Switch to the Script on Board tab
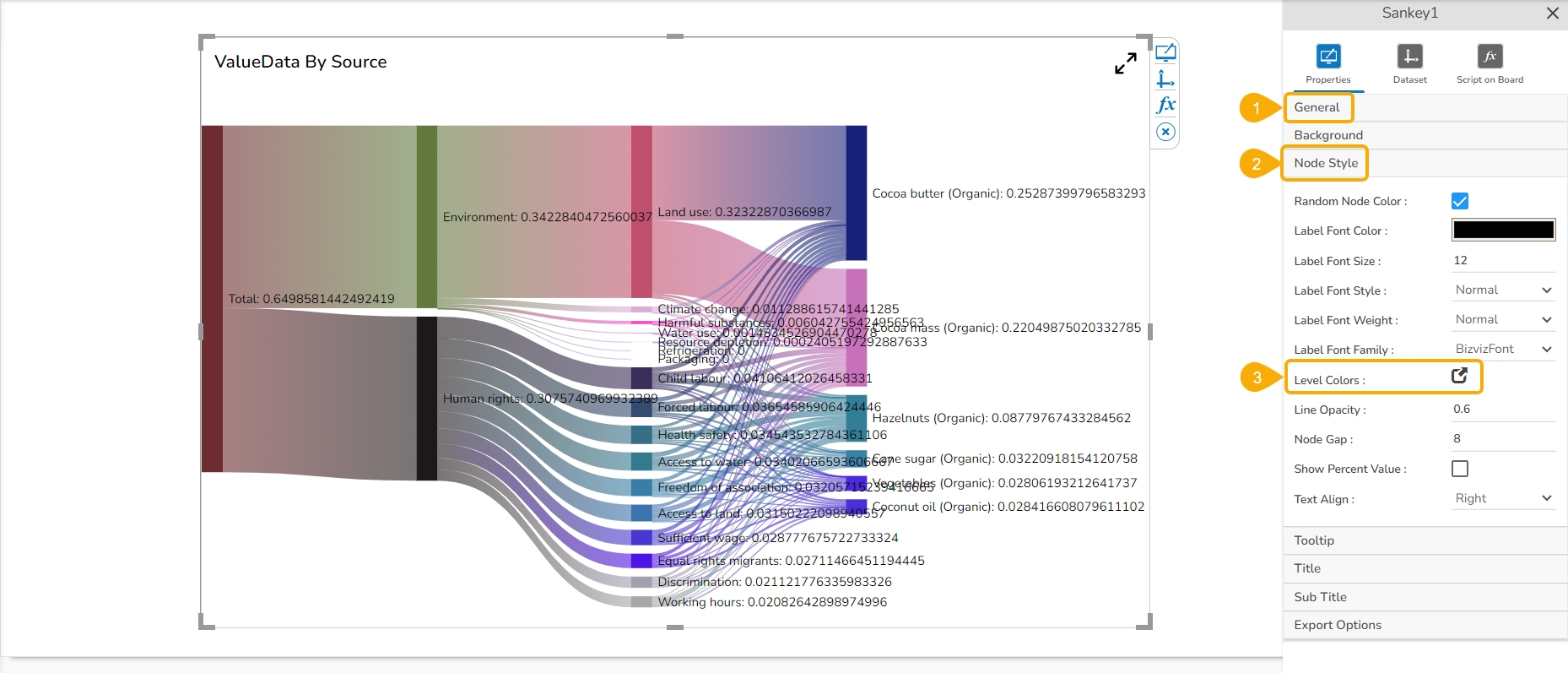 tap(1490, 64)
